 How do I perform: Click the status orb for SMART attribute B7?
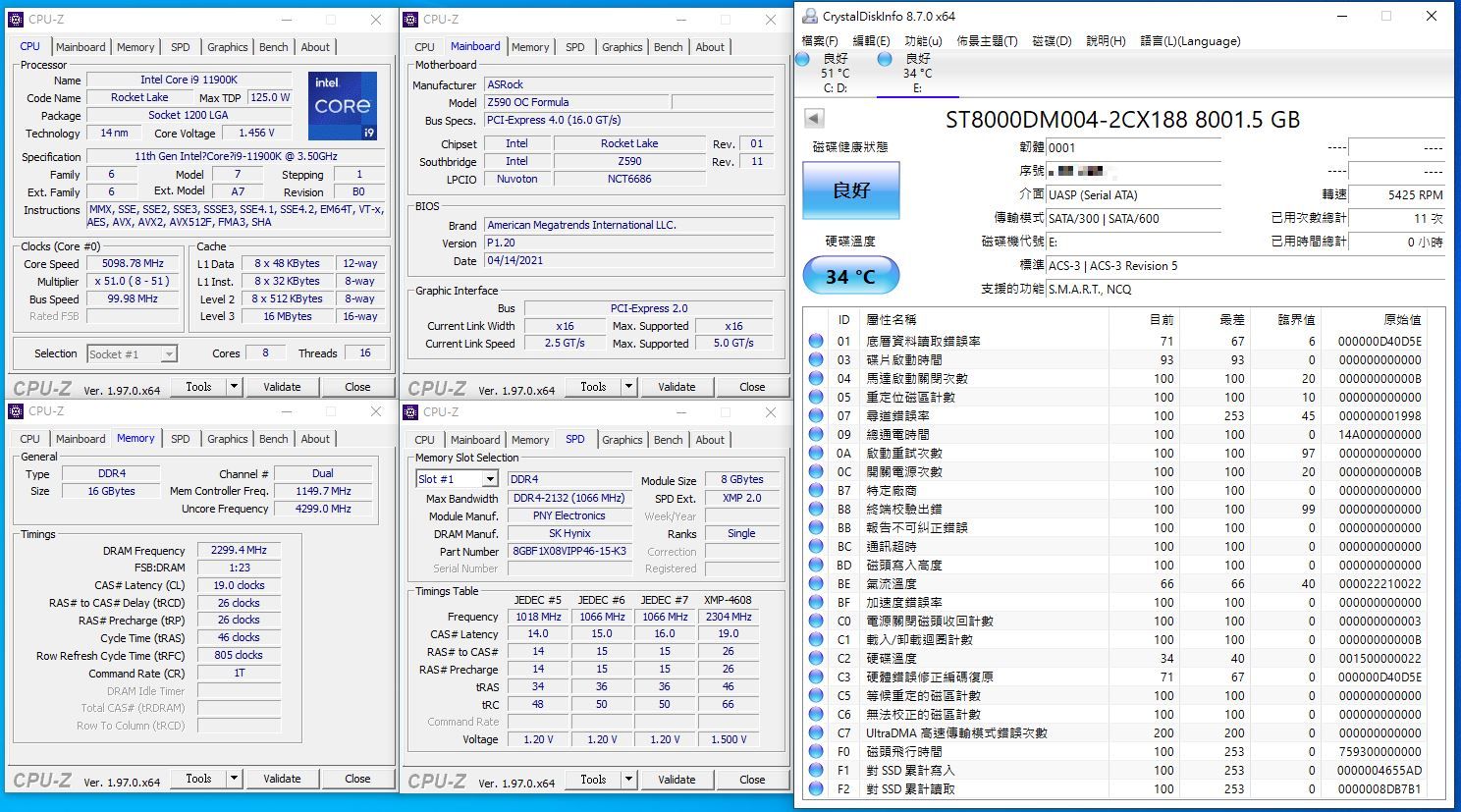[816, 490]
